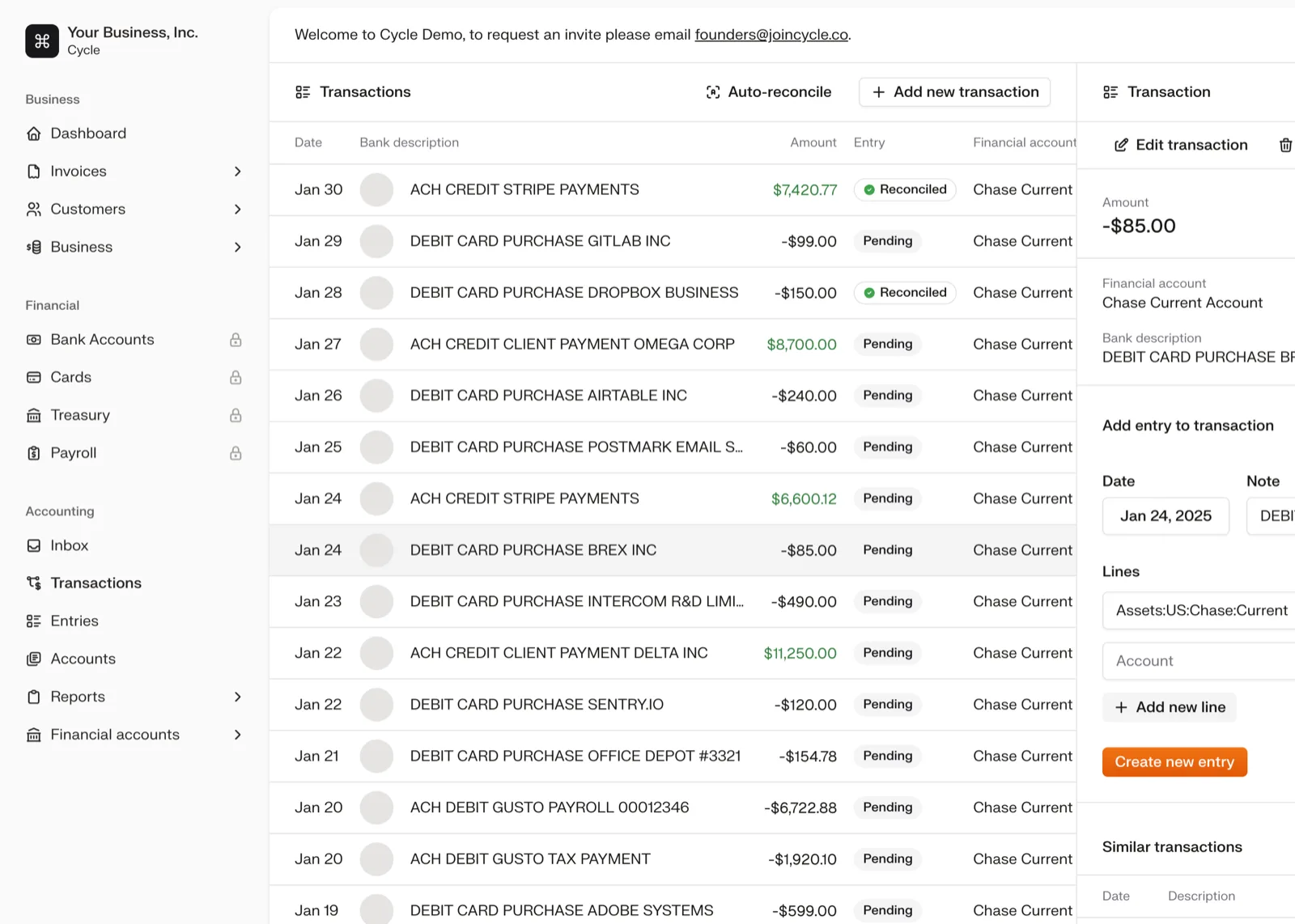The height and width of the screenshot is (924, 1295).
Task: Click the Add new transaction button
Action: pos(955,92)
